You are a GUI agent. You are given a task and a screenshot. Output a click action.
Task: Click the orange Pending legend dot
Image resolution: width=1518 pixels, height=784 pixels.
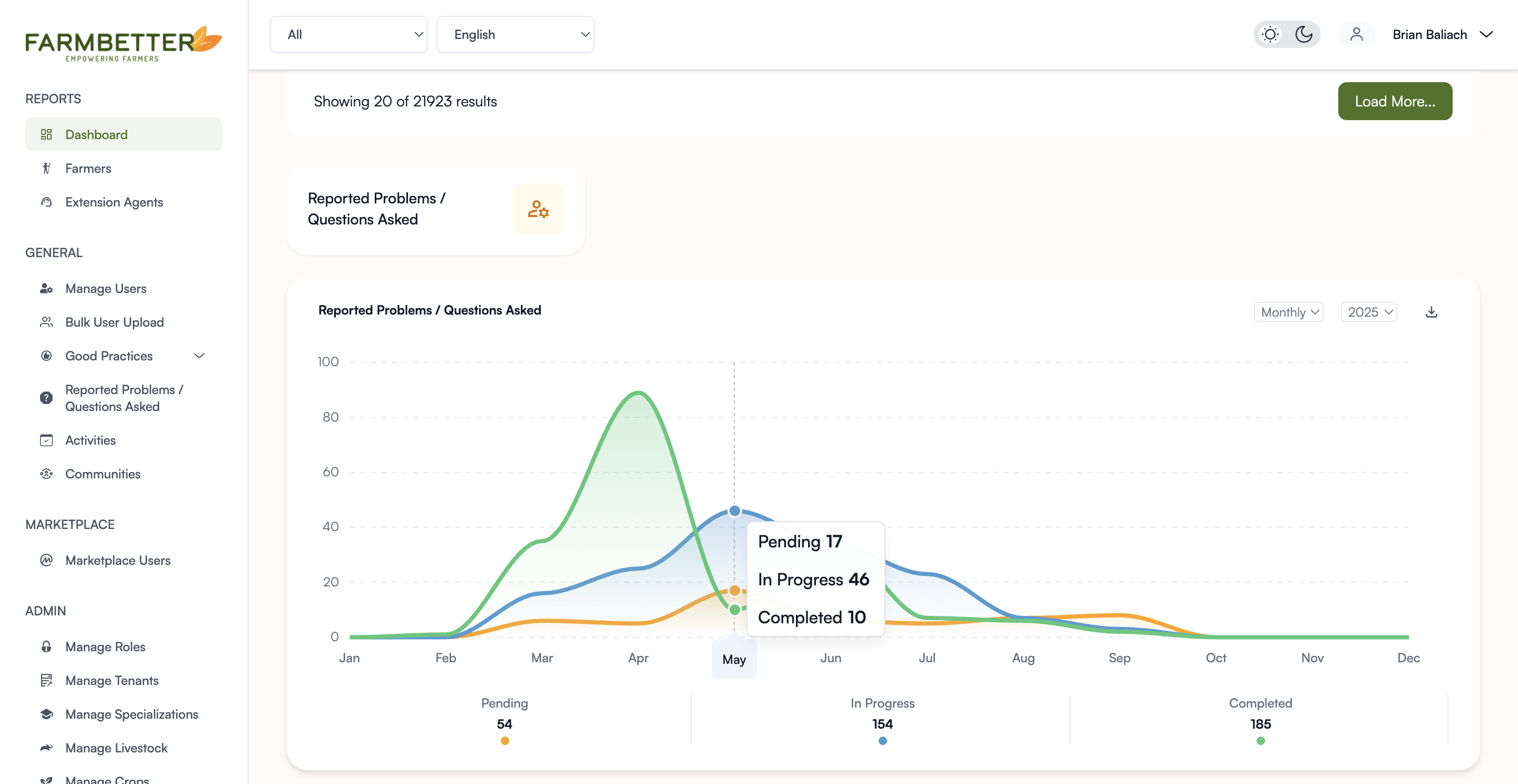(x=504, y=740)
